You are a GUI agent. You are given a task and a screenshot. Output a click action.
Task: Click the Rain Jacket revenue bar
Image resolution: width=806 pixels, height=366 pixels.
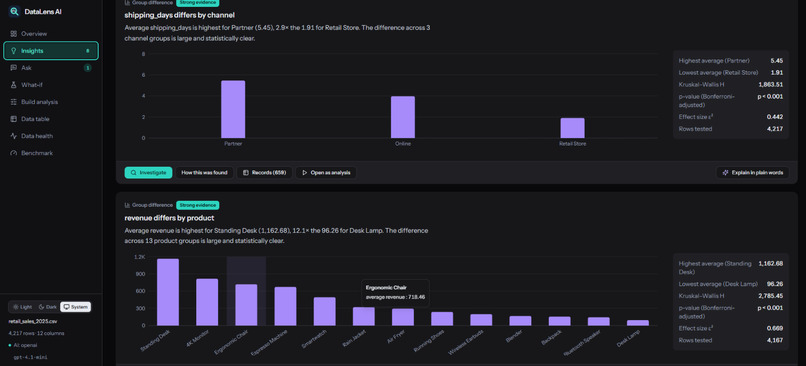pos(363,317)
